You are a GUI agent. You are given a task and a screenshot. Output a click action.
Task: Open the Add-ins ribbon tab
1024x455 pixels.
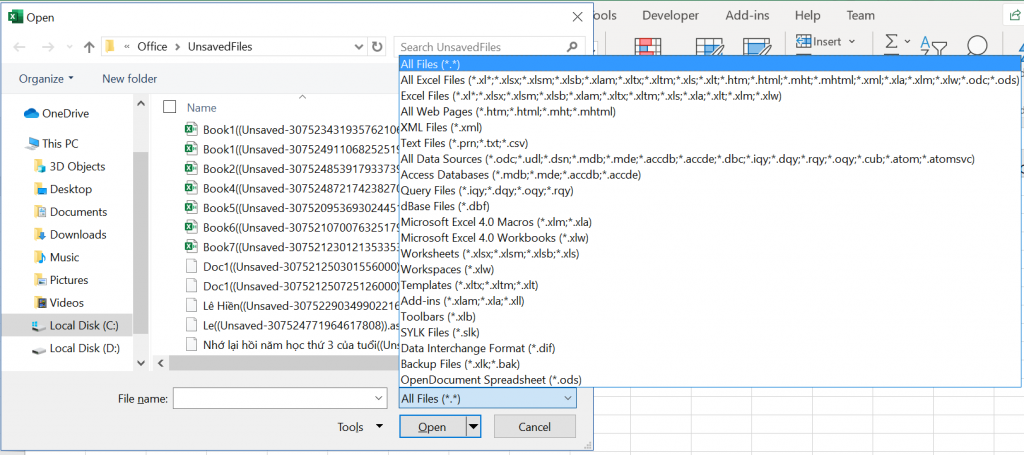(747, 15)
